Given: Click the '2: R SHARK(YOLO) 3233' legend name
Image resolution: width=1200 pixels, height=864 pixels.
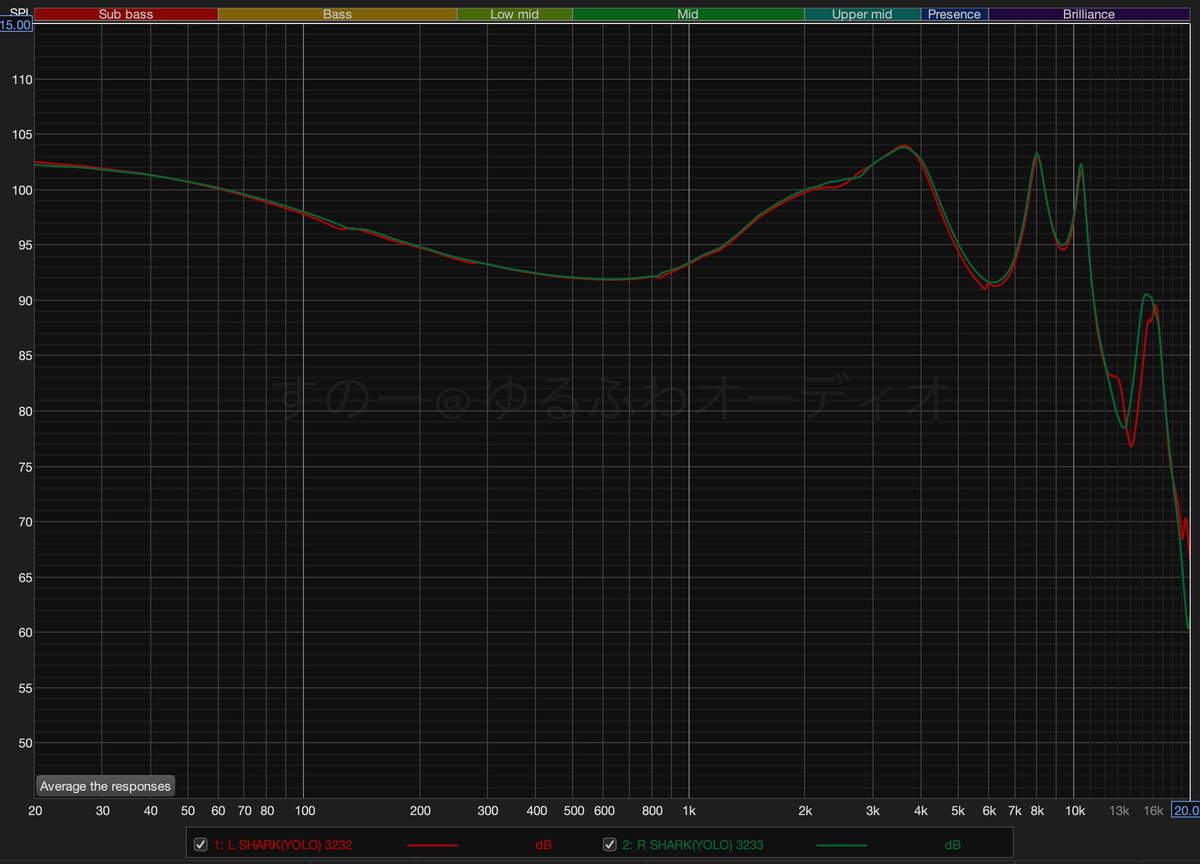Looking at the screenshot, I should click(692, 845).
